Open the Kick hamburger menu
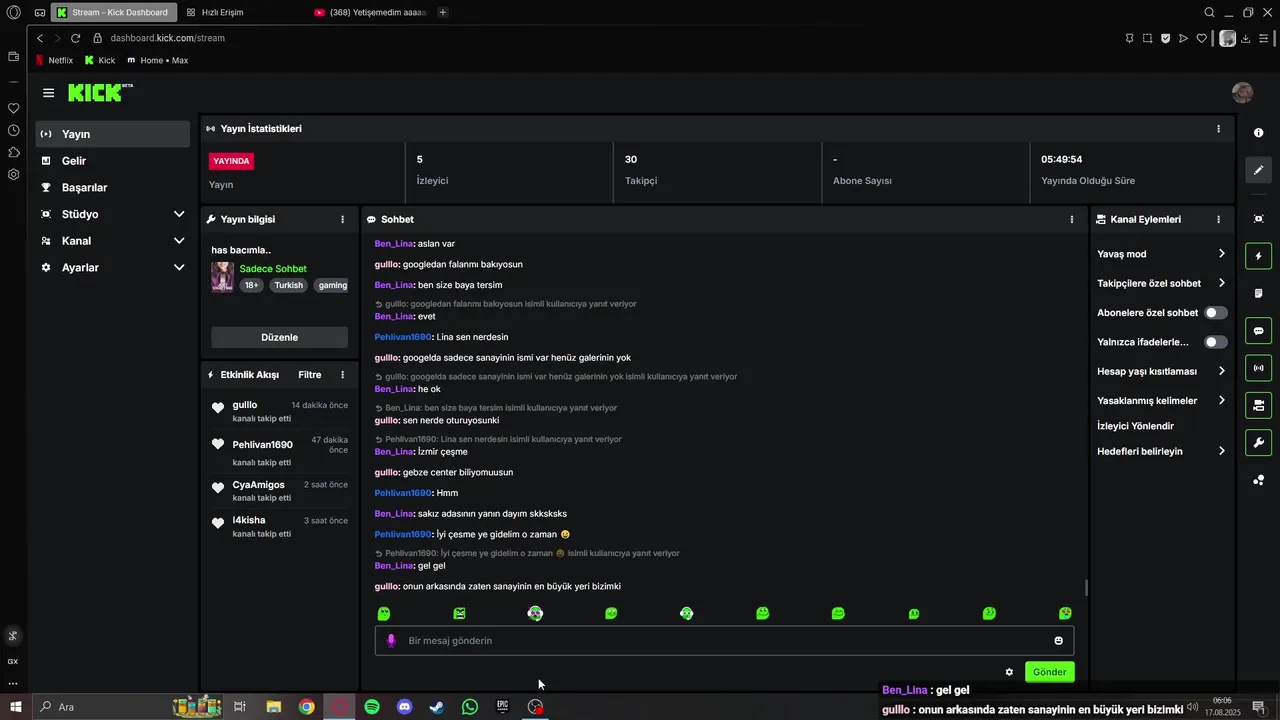The height and width of the screenshot is (720, 1280). (48, 93)
